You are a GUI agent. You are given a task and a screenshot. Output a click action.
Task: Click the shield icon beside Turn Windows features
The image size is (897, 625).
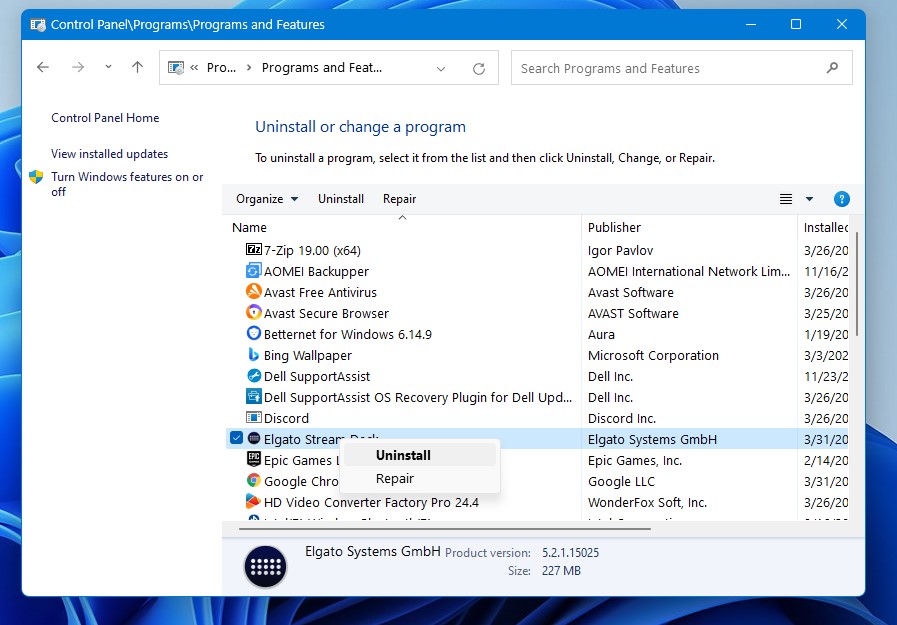36,177
